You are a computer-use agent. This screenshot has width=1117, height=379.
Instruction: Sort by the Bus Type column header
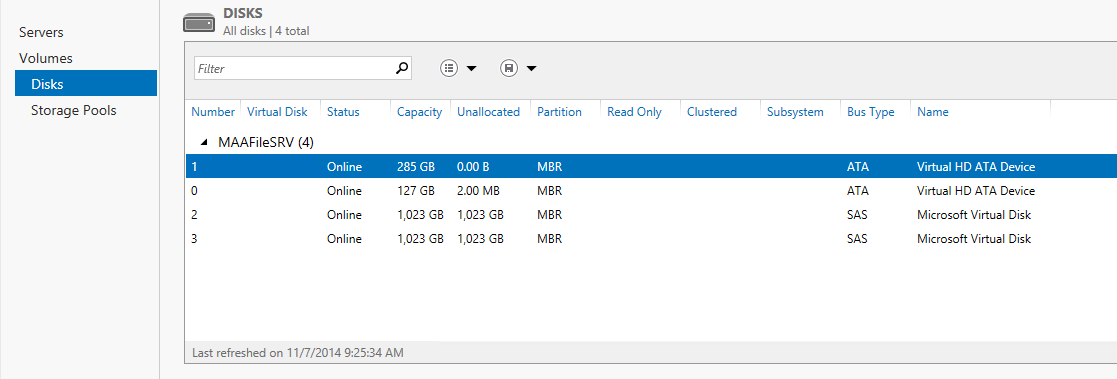[871, 112]
